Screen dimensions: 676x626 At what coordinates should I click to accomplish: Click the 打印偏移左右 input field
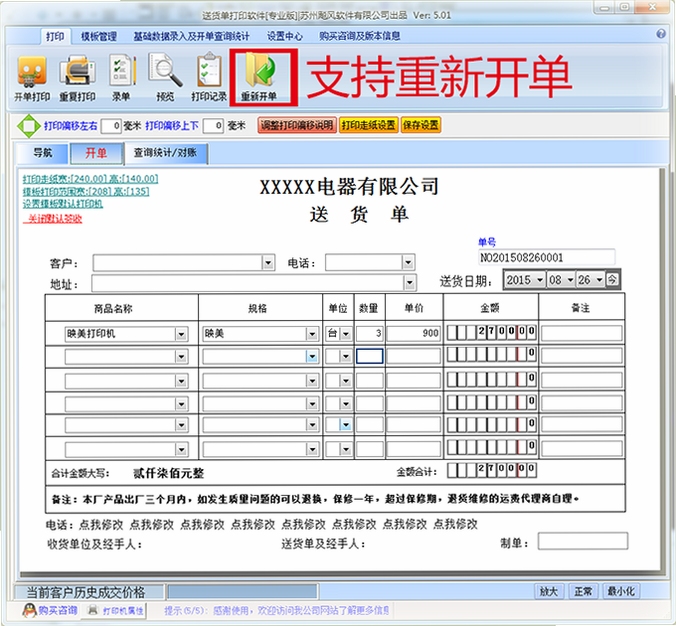click(111, 126)
